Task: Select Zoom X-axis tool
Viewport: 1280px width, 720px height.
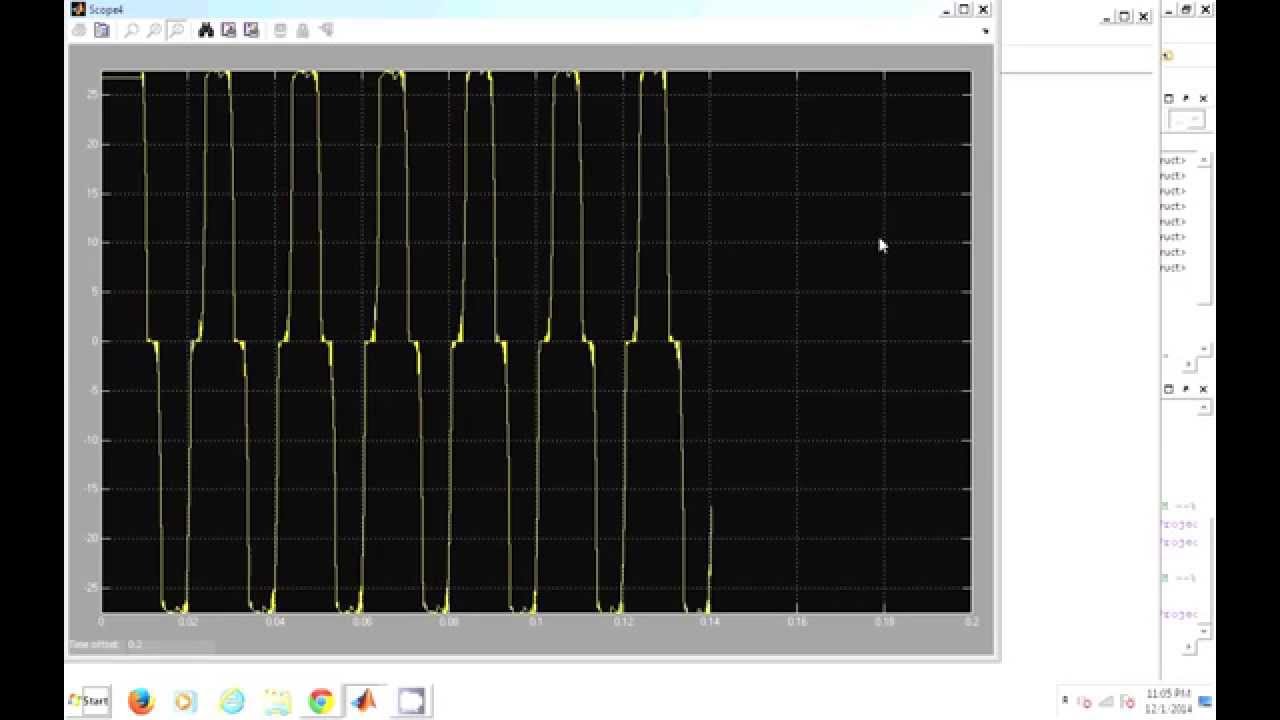Action: point(153,31)
